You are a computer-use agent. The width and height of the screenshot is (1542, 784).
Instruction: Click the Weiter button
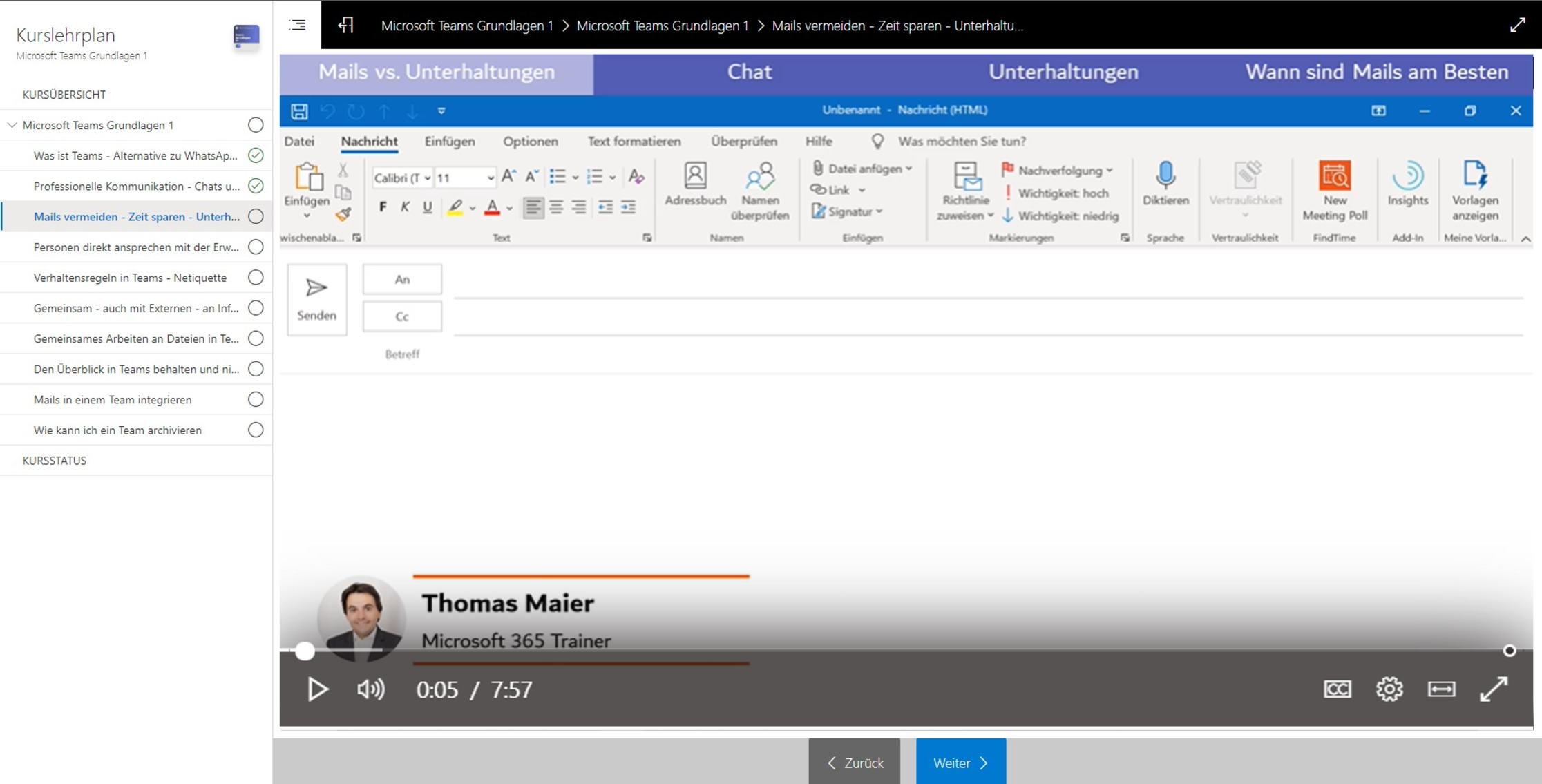pyautogui.click(x=961, y=762)
